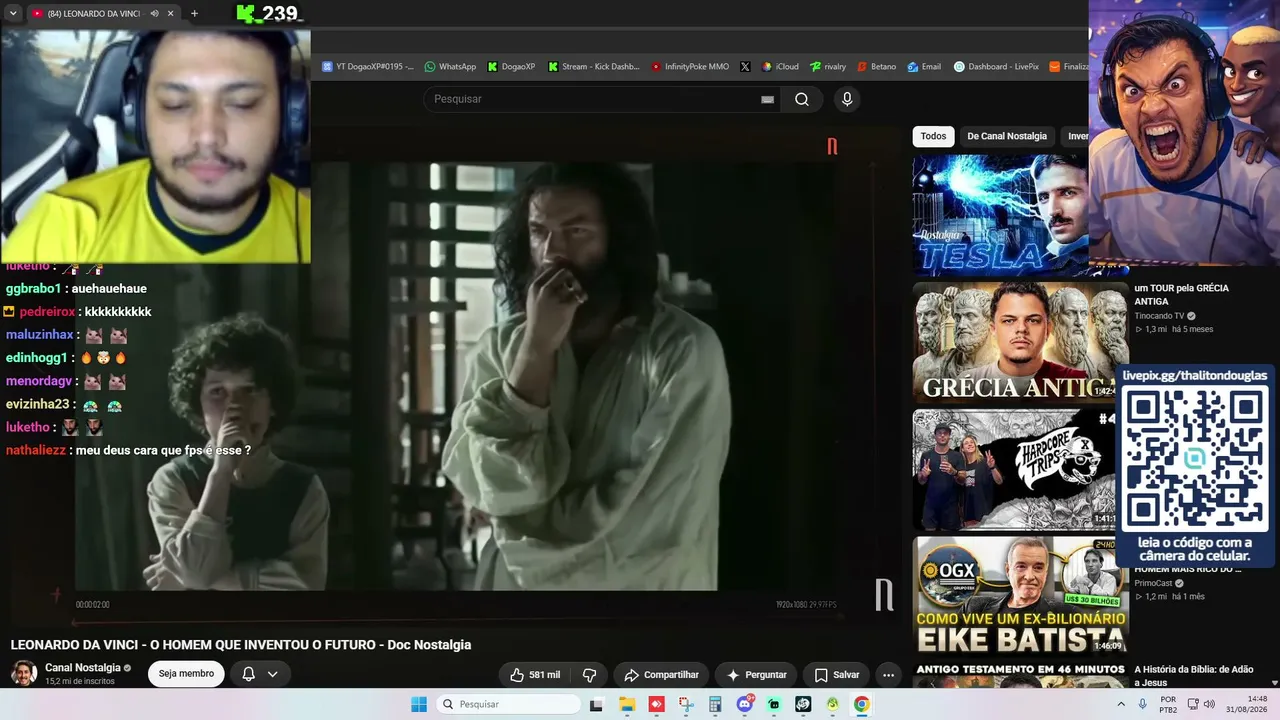Switch to Google Chrome on the taskbar
Viewport: 1280px width, 720px height.
[x=862, y=704]
